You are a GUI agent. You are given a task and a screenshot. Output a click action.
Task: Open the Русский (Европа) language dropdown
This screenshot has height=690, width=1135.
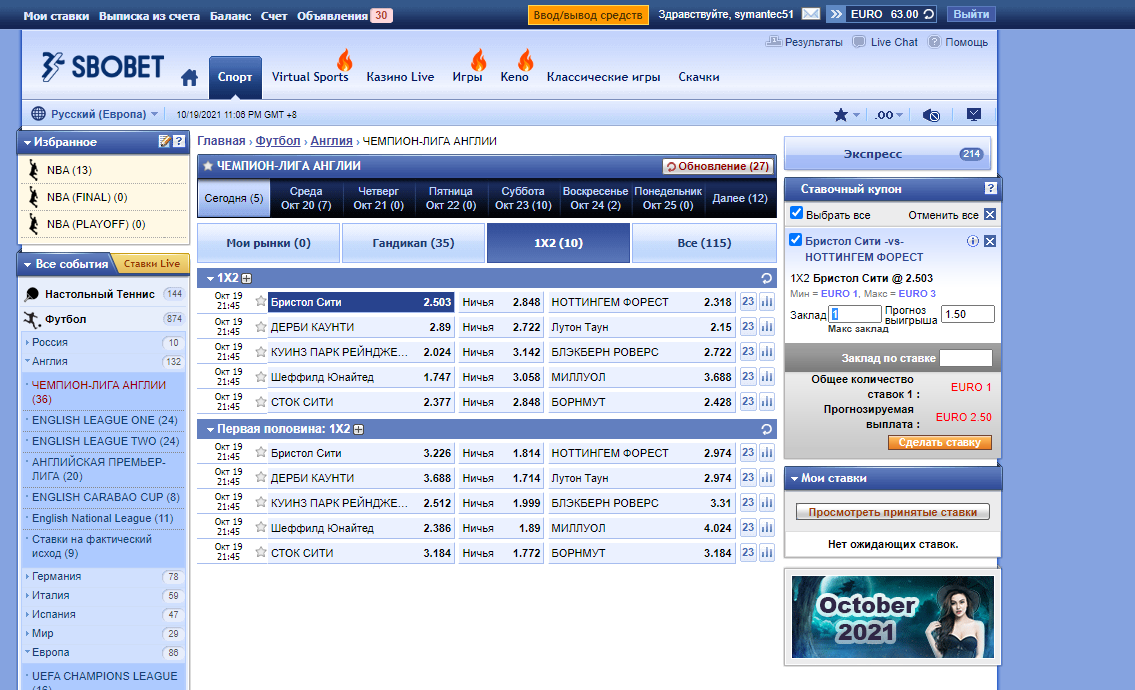point(95,115)
